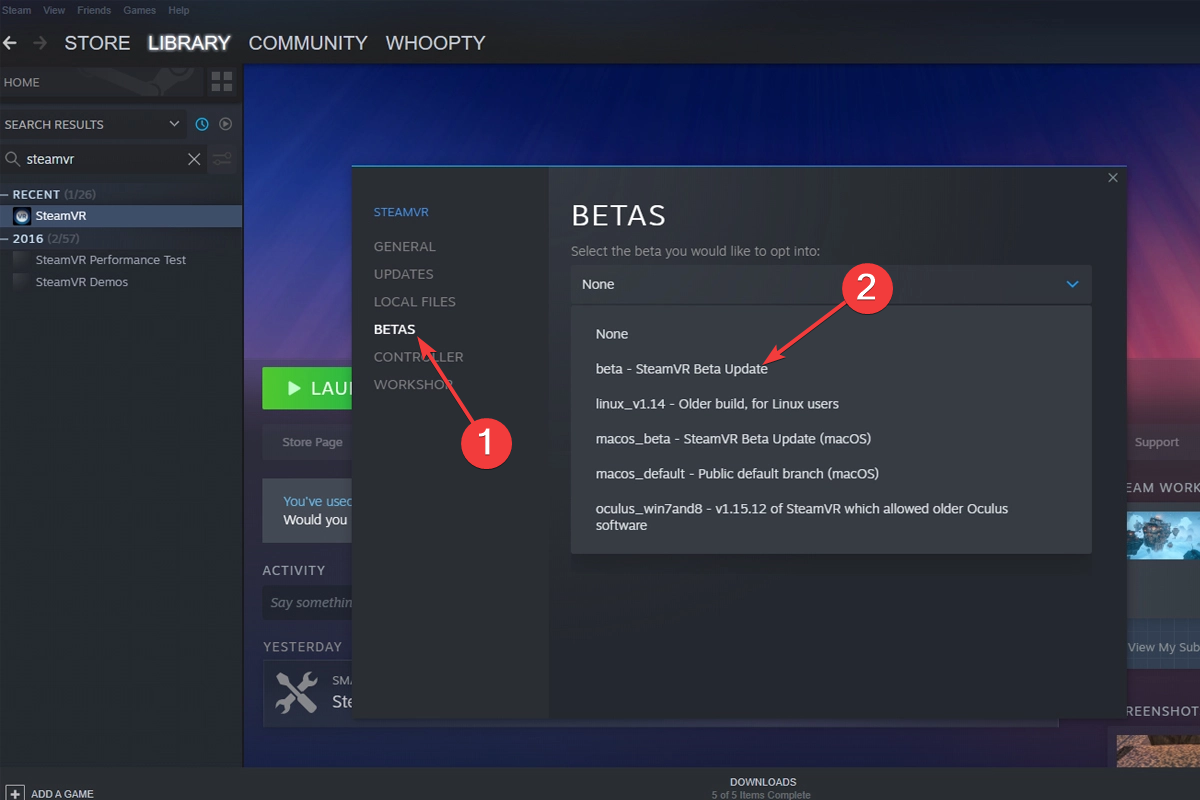The width and height of the screenshot is (1200, 800).
Task: Click the back navigation arrow
Action: pyautogui.click(x=10, y=43)
